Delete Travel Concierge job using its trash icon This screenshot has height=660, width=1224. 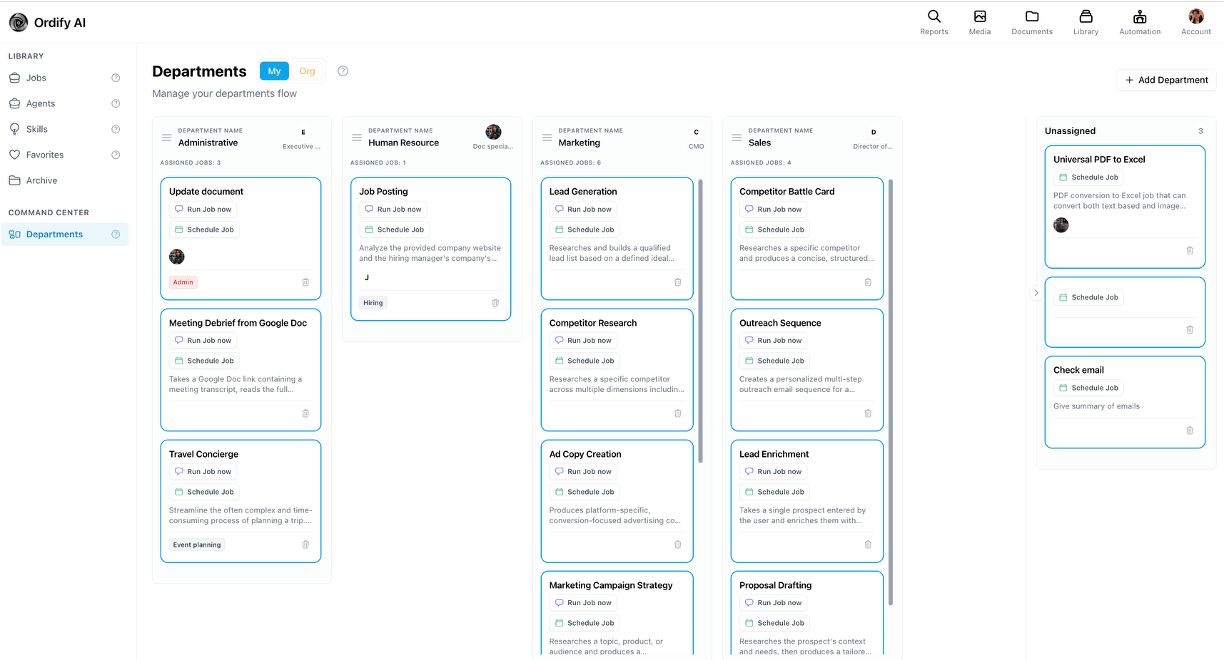(305, 545)
